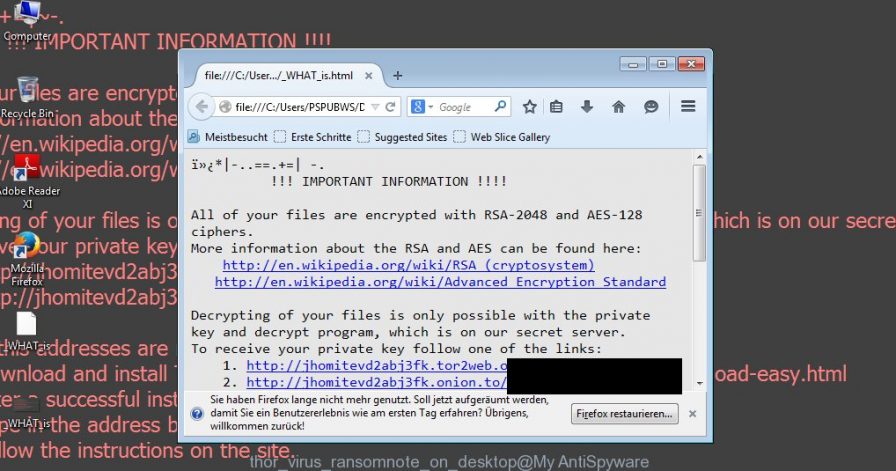Reload the page with the refresh icon

click(390, 107)
